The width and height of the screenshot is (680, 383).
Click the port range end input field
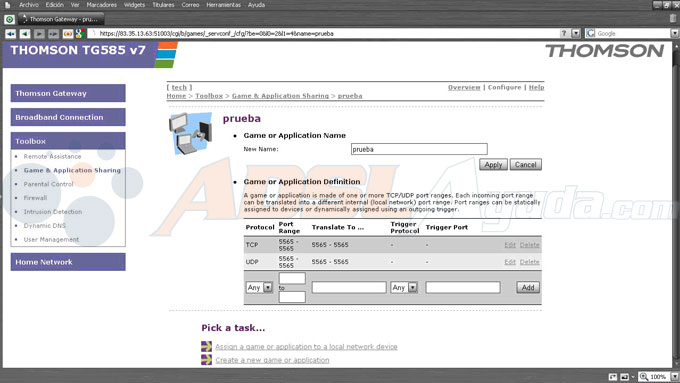[292, 297]
